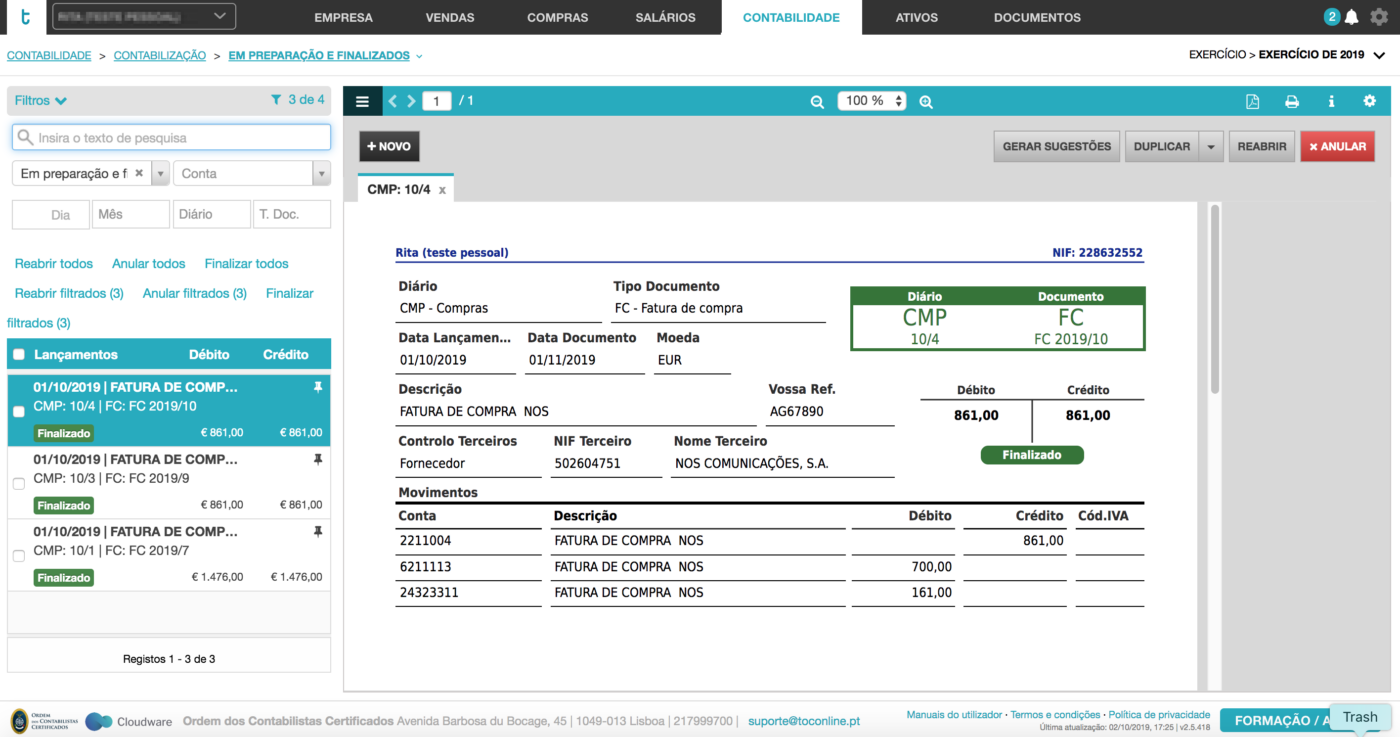Print the current document
1400x737 pixels.
(1291, 100)
